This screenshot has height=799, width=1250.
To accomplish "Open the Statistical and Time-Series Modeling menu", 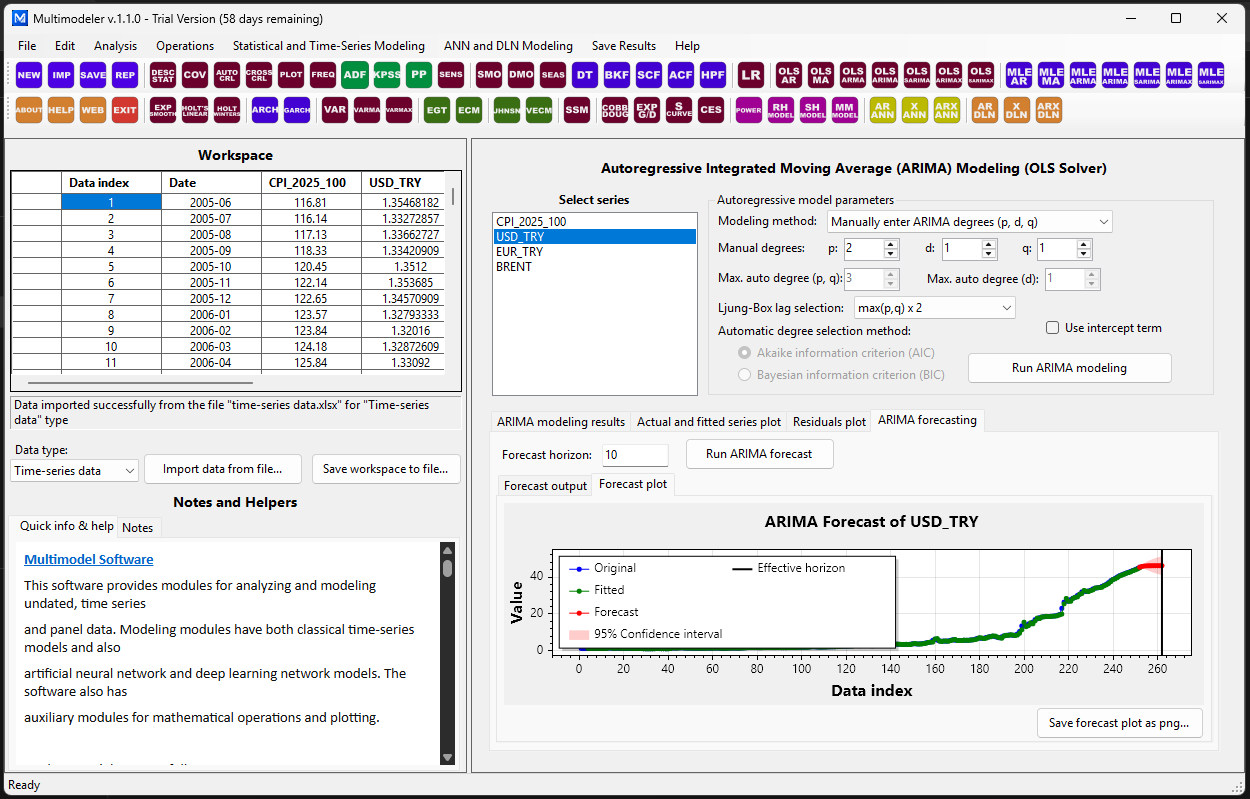I will click(x=329, y=46).
